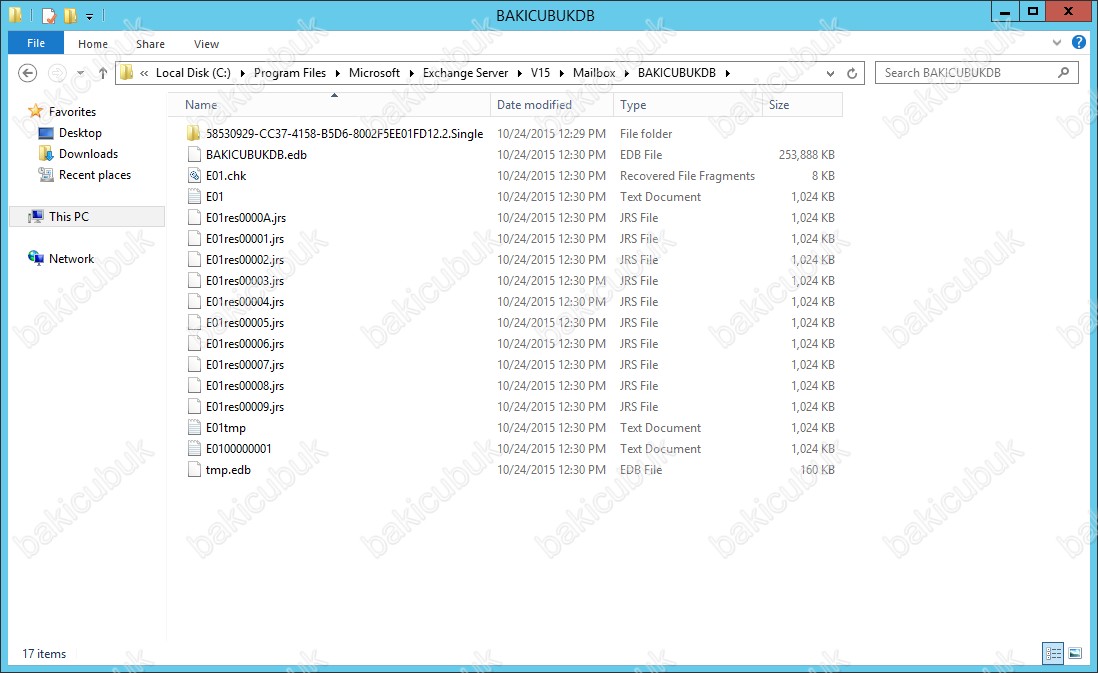Viewport: 1098px width, 673px height.
Task: Expand the breadcrumb arrow after BAKICUBUKDB
Action: (728, 73)
